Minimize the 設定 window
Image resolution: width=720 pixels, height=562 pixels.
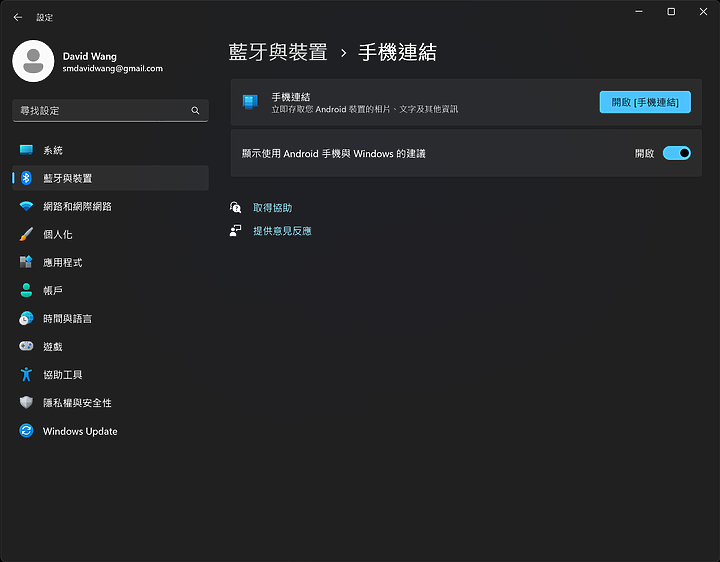click(x=639, y=11)
